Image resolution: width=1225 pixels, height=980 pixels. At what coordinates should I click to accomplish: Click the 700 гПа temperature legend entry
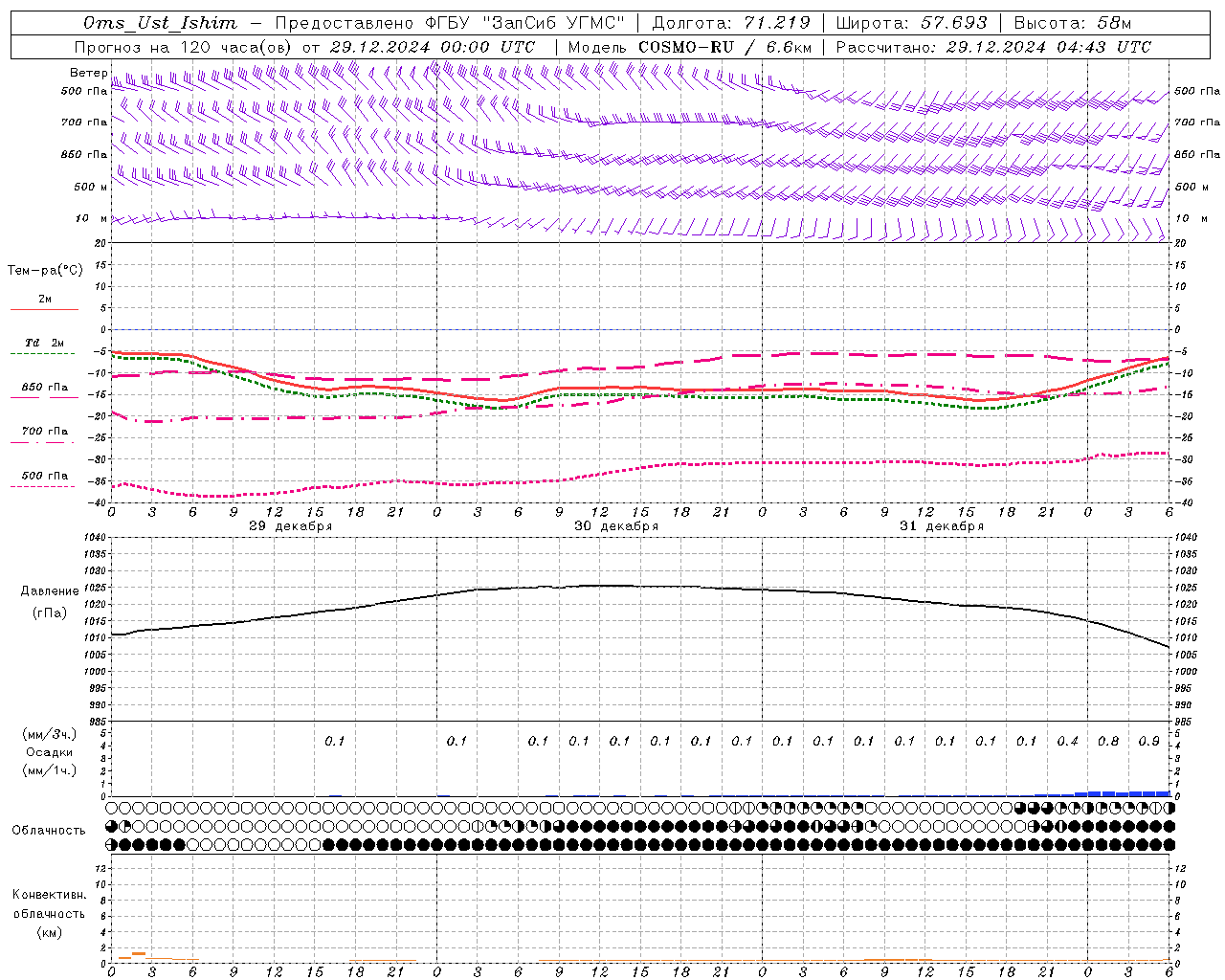coord(44,435)
